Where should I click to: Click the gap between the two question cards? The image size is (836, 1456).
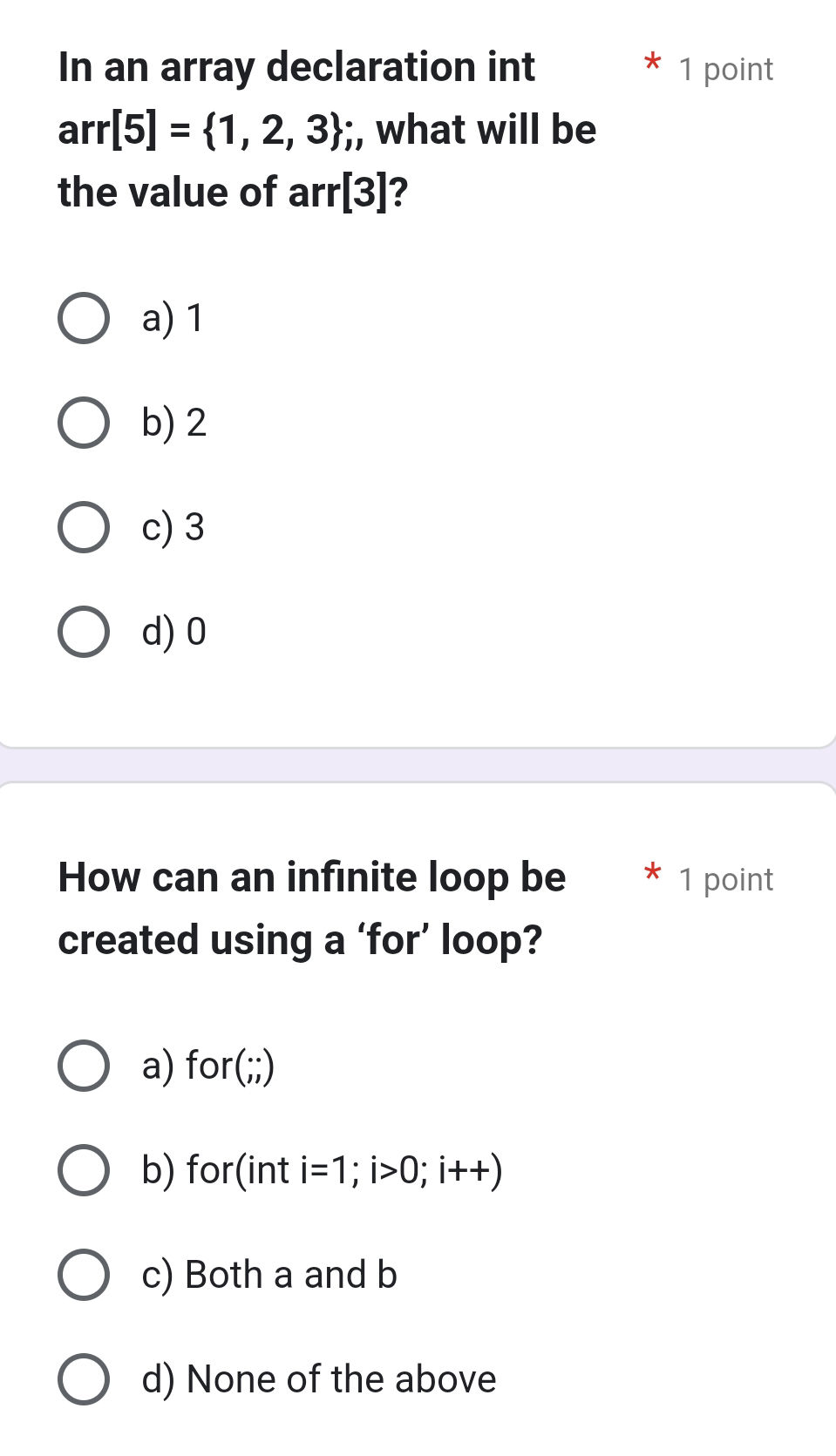click(x=418, y=765)
